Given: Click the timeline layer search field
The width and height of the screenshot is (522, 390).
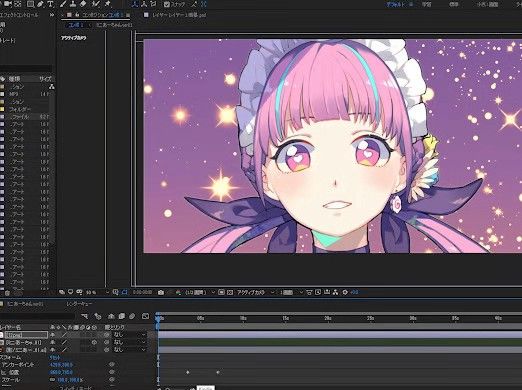Looking at the screenshot, I should click(37, 316).
